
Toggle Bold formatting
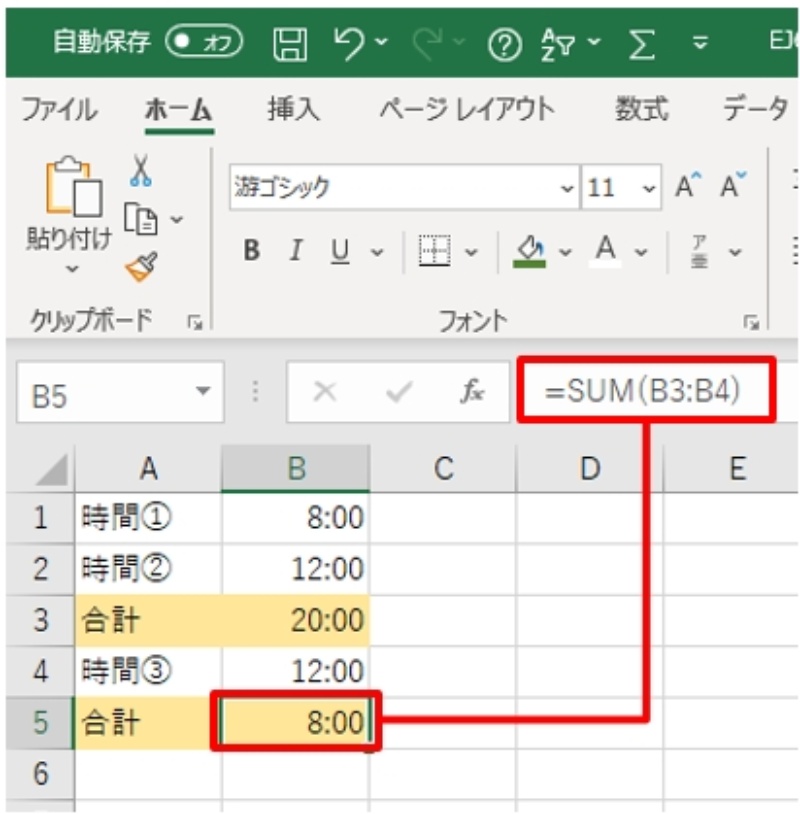[252, 251]
